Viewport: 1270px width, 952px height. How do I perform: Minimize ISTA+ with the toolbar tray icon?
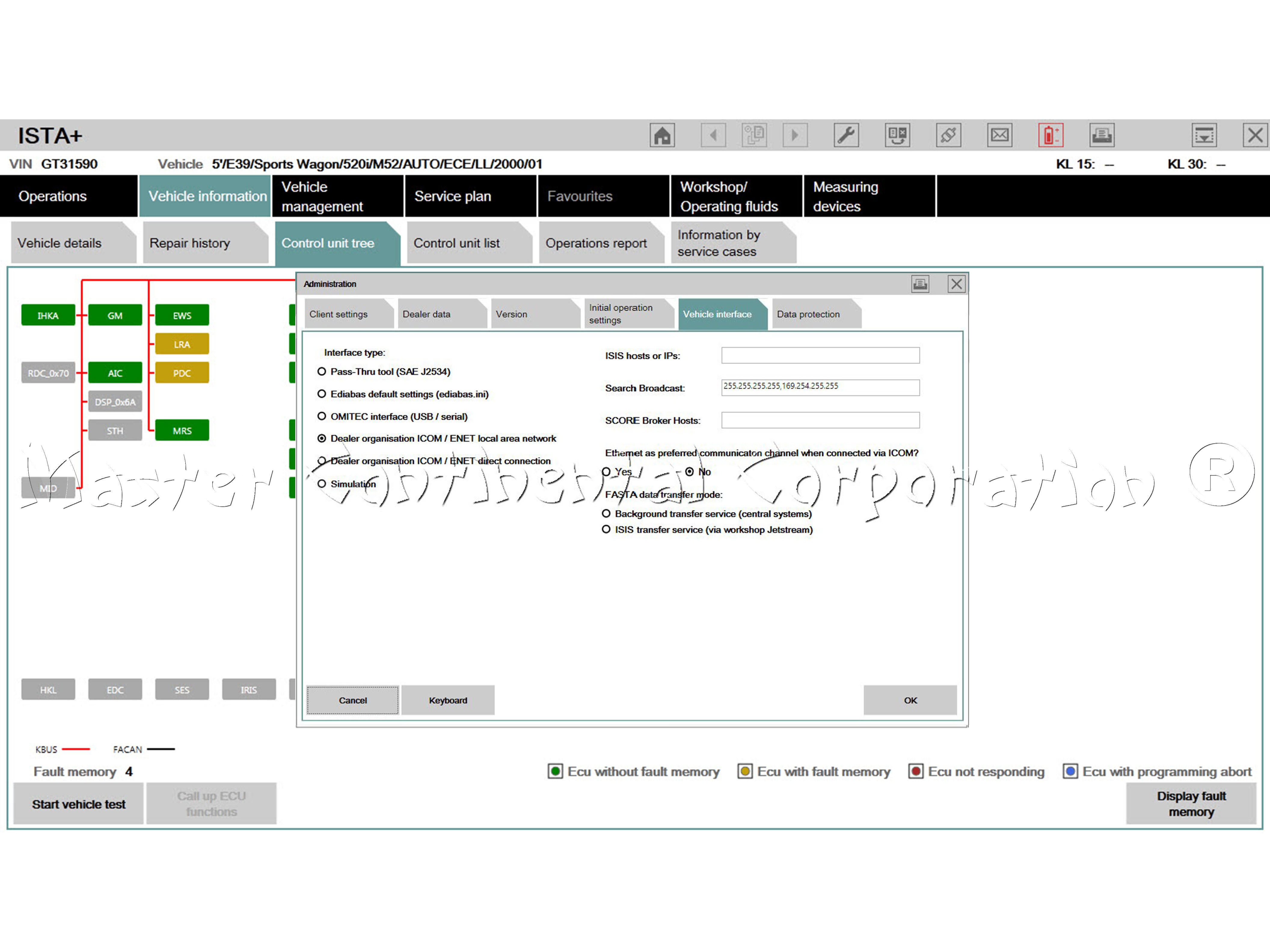(1204, 136)
